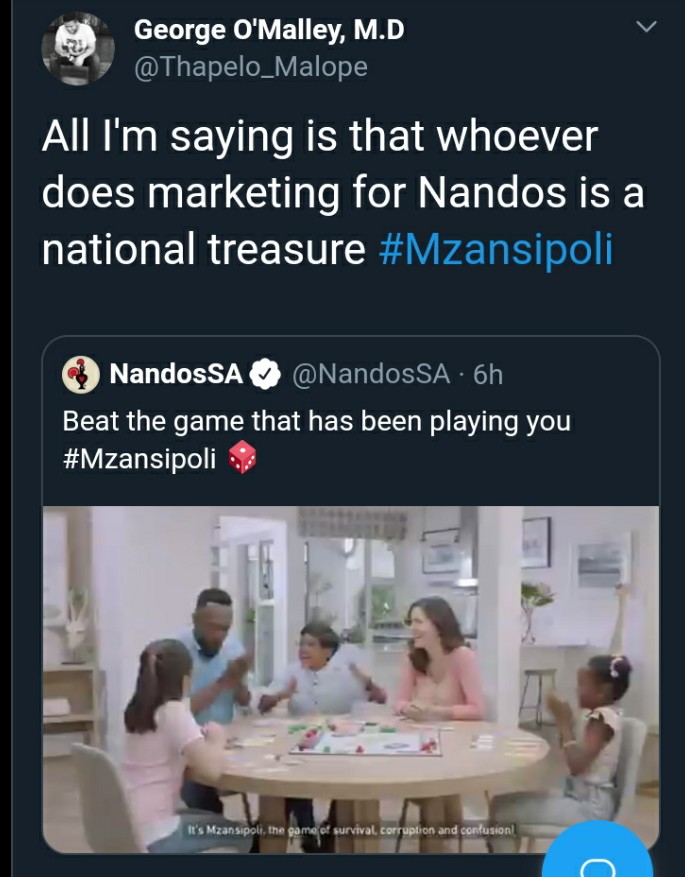Screen dimensions: 685x877
Task: Open the 6h timestamp of quoted tweet
Action: [x=488, y=374]
